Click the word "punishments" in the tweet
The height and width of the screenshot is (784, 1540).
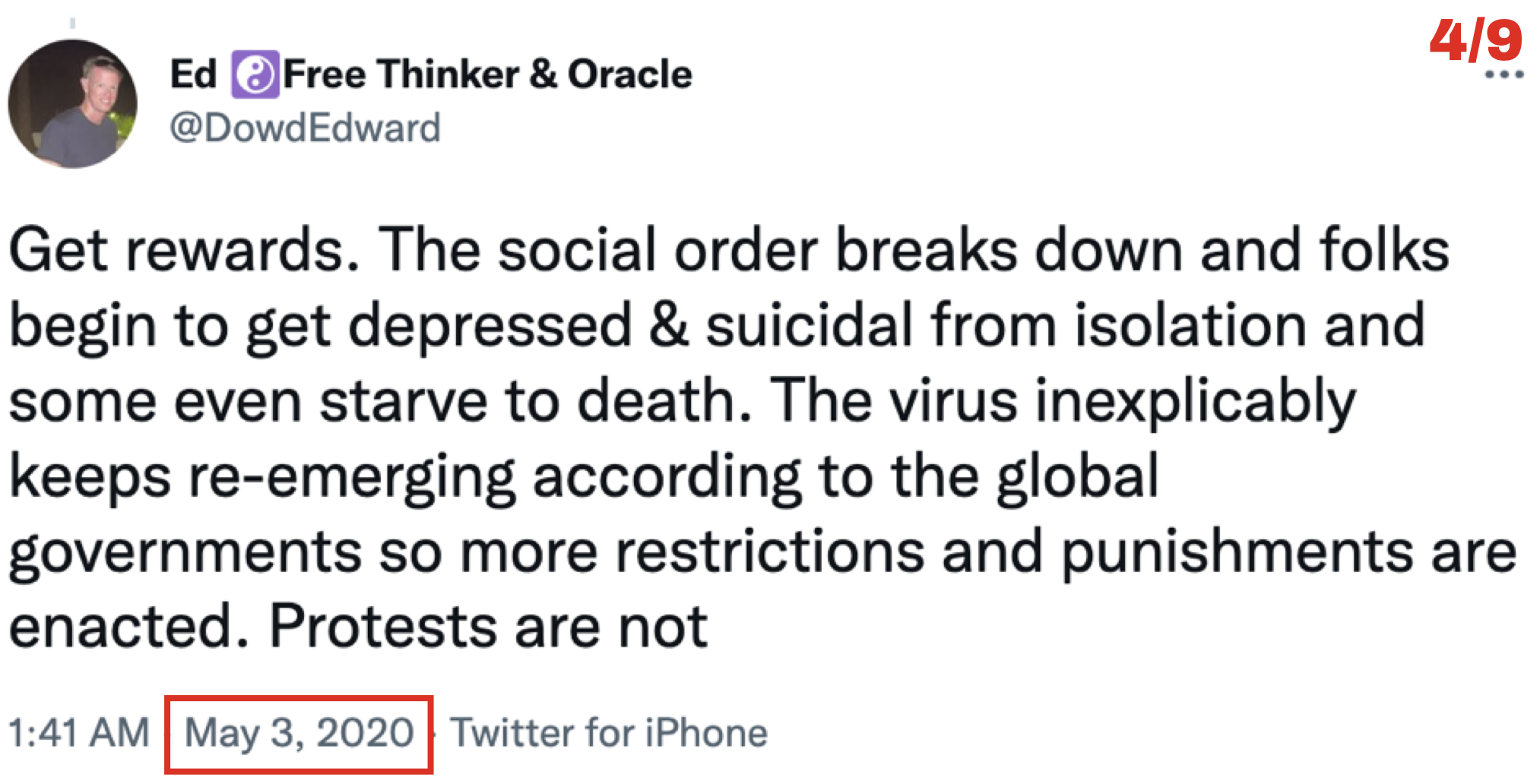[x=1237, y=552]
